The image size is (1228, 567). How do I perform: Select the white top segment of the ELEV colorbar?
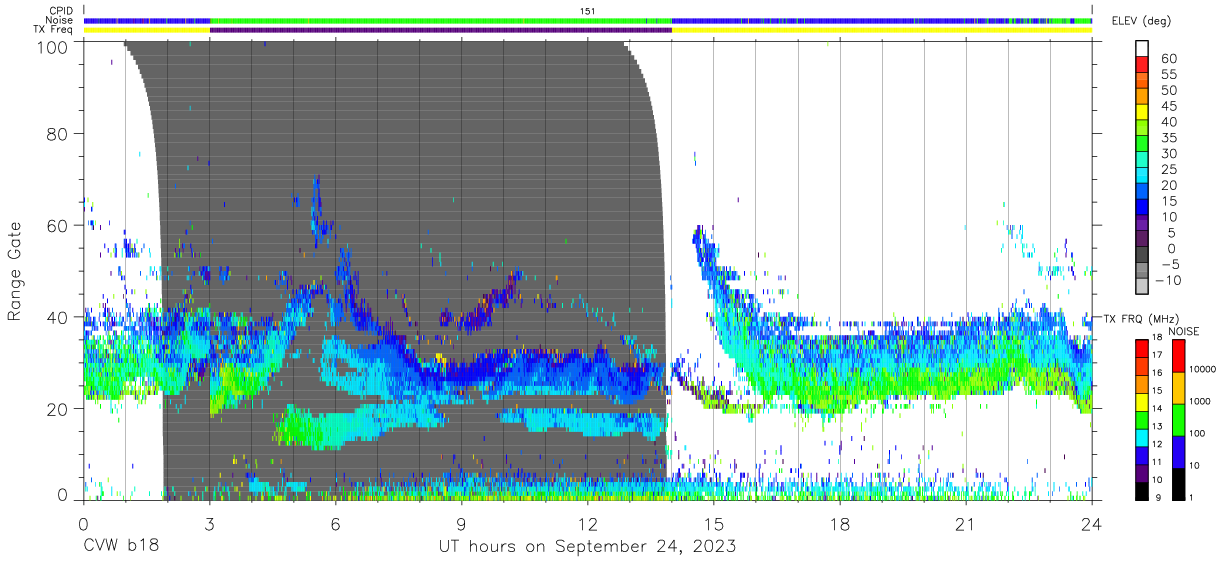tap(1141, 49)
